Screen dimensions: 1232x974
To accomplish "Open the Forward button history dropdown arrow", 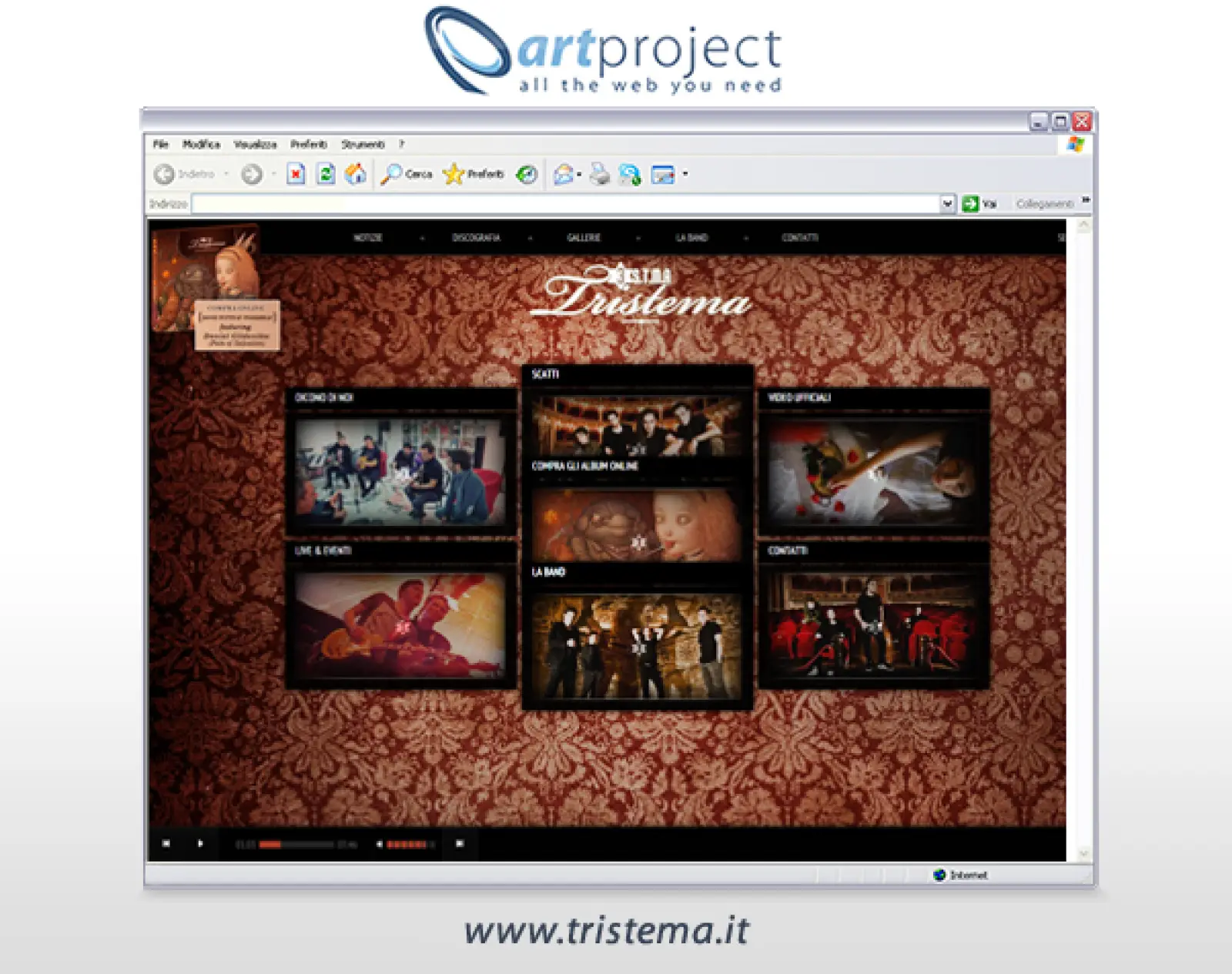I will tap(273, 174).
